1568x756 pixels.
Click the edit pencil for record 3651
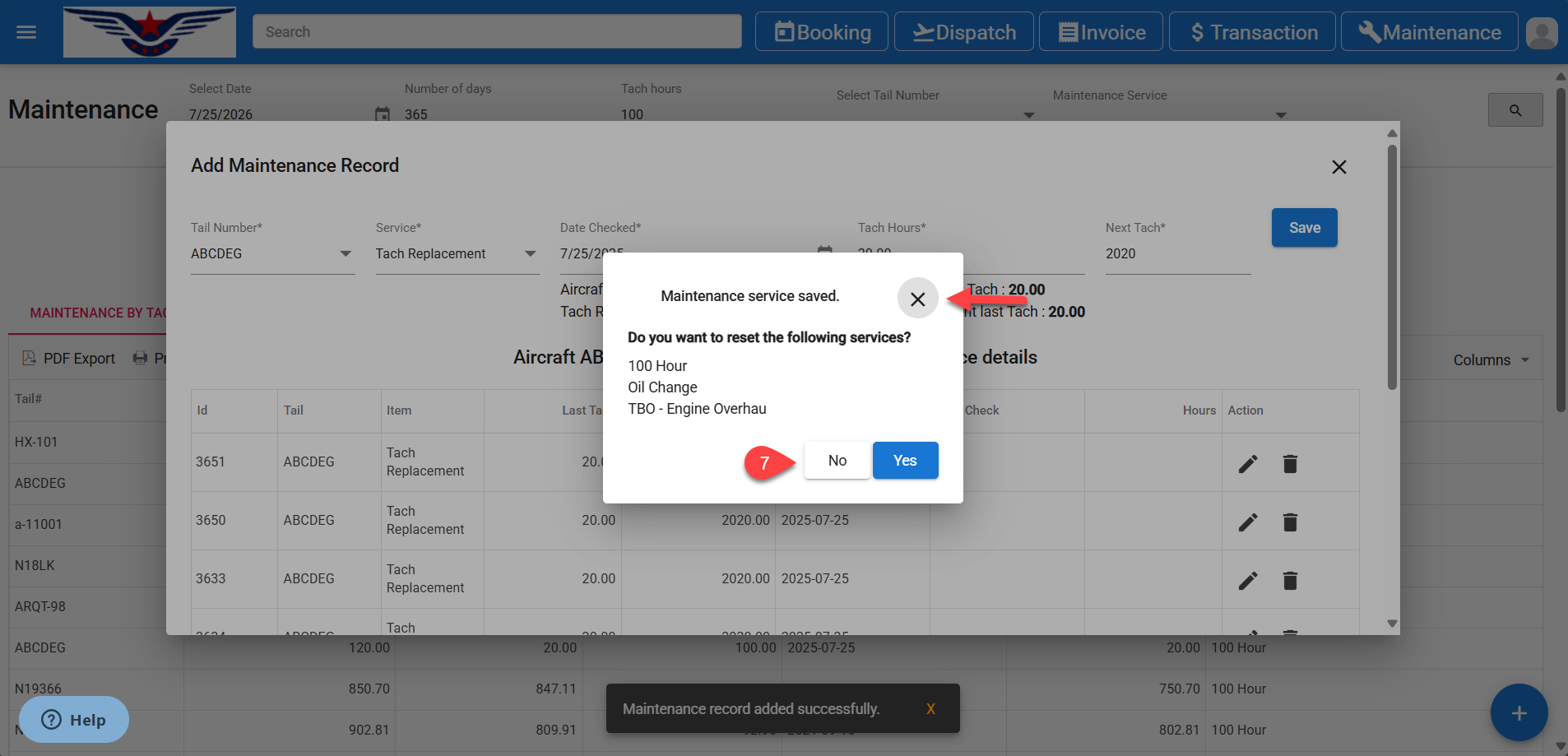click(1247, 464)
